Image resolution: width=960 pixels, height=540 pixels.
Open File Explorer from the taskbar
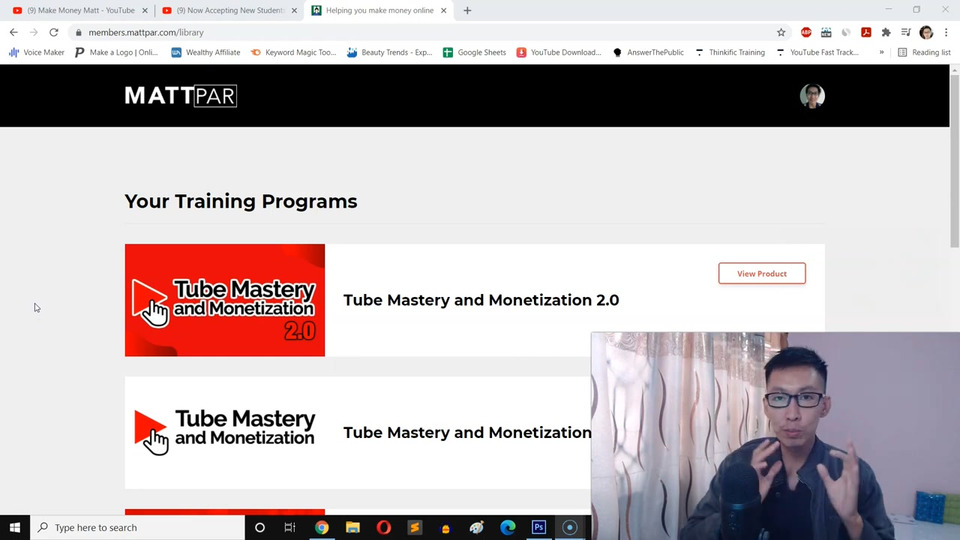click(x=353, y=527)
